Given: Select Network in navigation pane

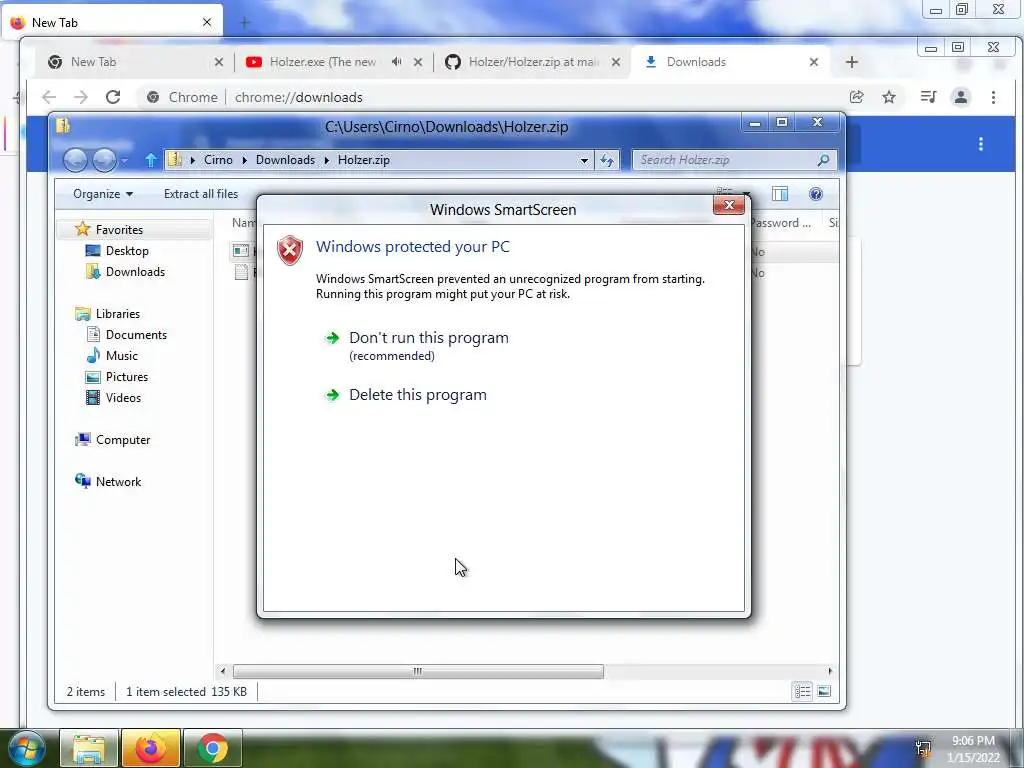Looking at the screenshot, I should click(x=118, y=481).
